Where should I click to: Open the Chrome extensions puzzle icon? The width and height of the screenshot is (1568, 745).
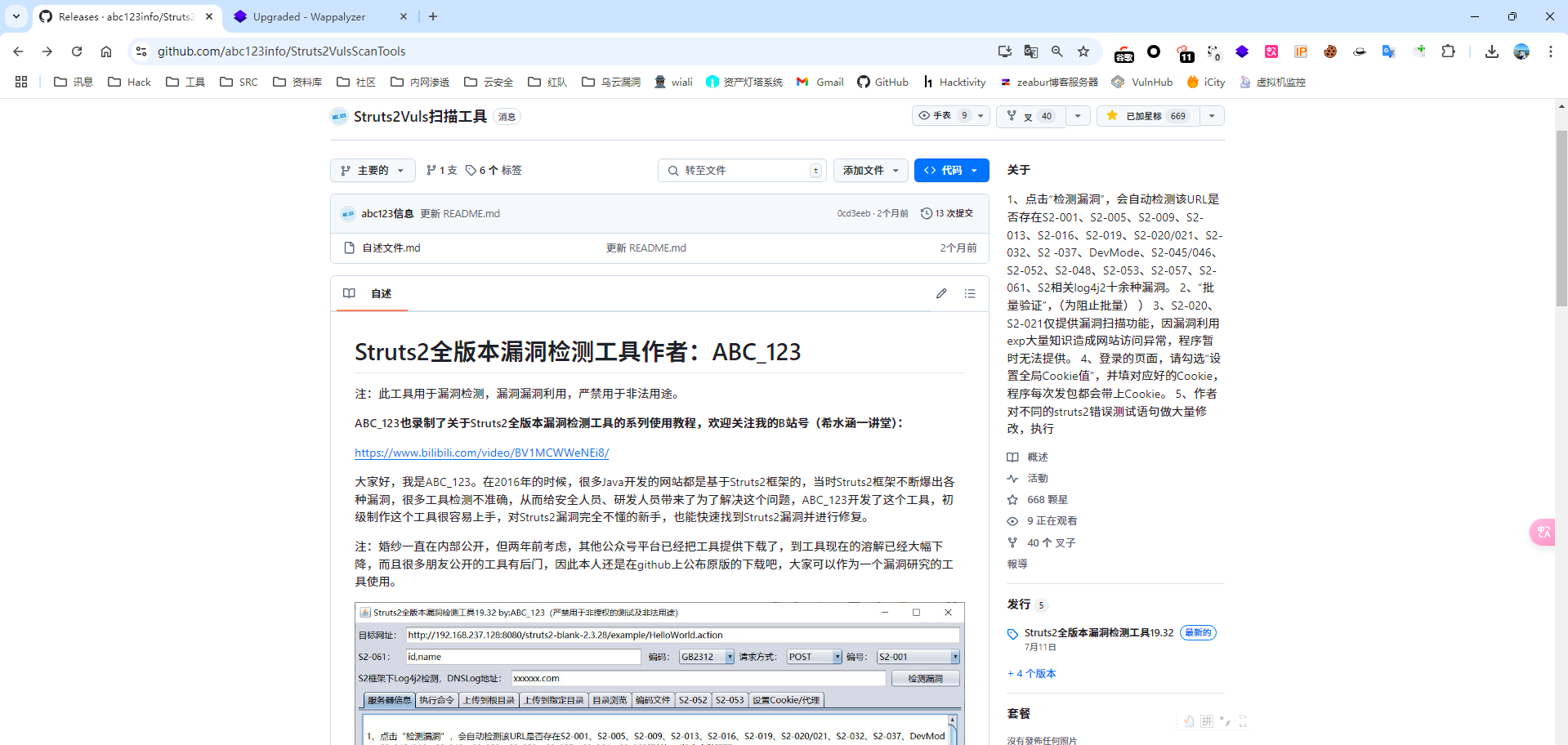pos(1448,51)
